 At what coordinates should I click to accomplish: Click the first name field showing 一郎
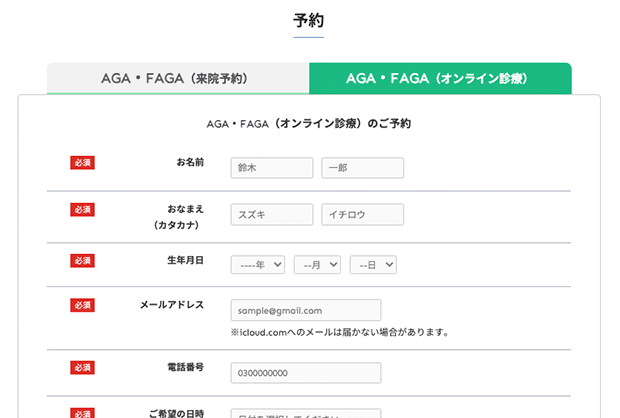pyautogui.click(x=363, y=168)
